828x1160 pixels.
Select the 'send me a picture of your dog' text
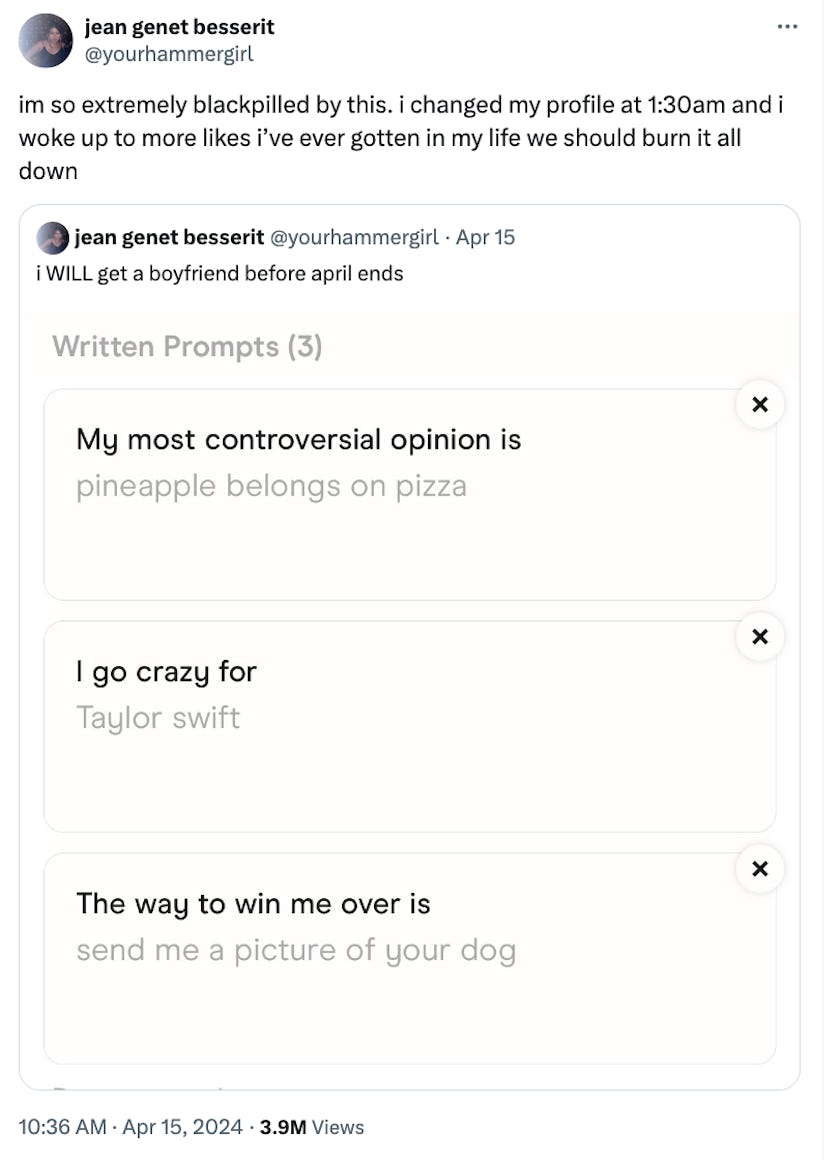(295, 951)
